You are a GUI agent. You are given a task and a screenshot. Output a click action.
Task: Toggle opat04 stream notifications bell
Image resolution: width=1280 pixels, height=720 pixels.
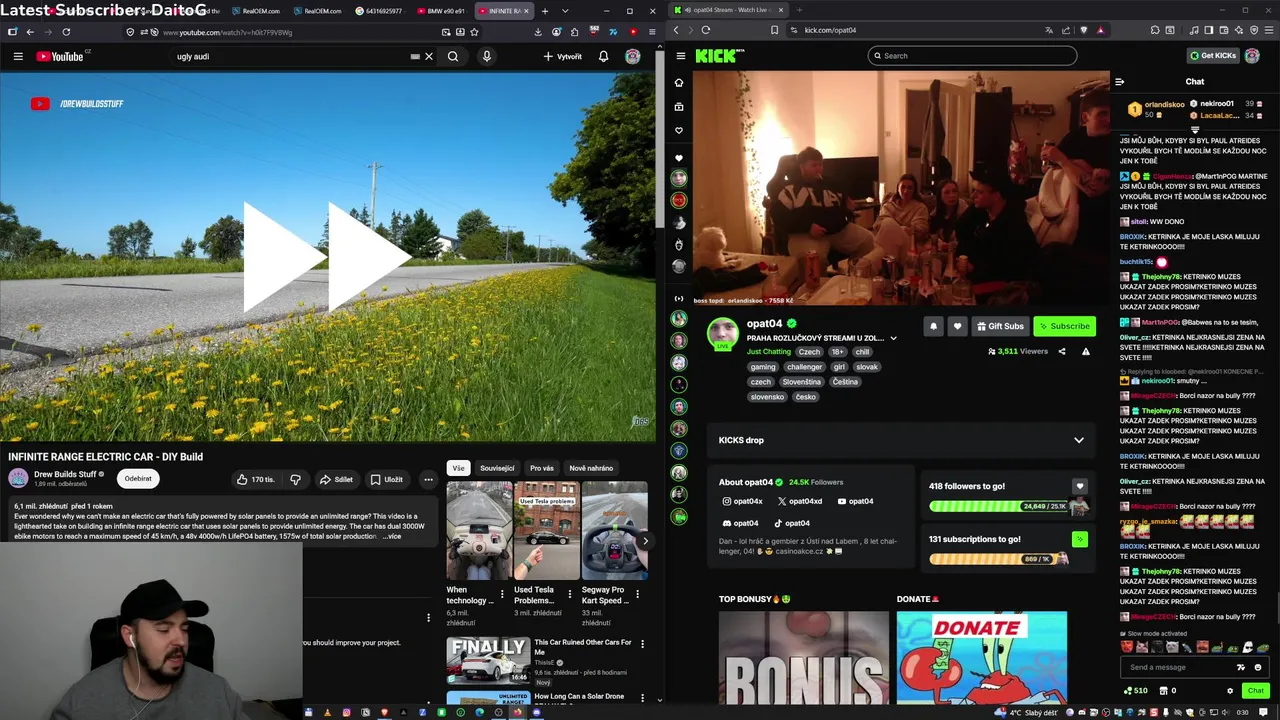coord(933,326)
